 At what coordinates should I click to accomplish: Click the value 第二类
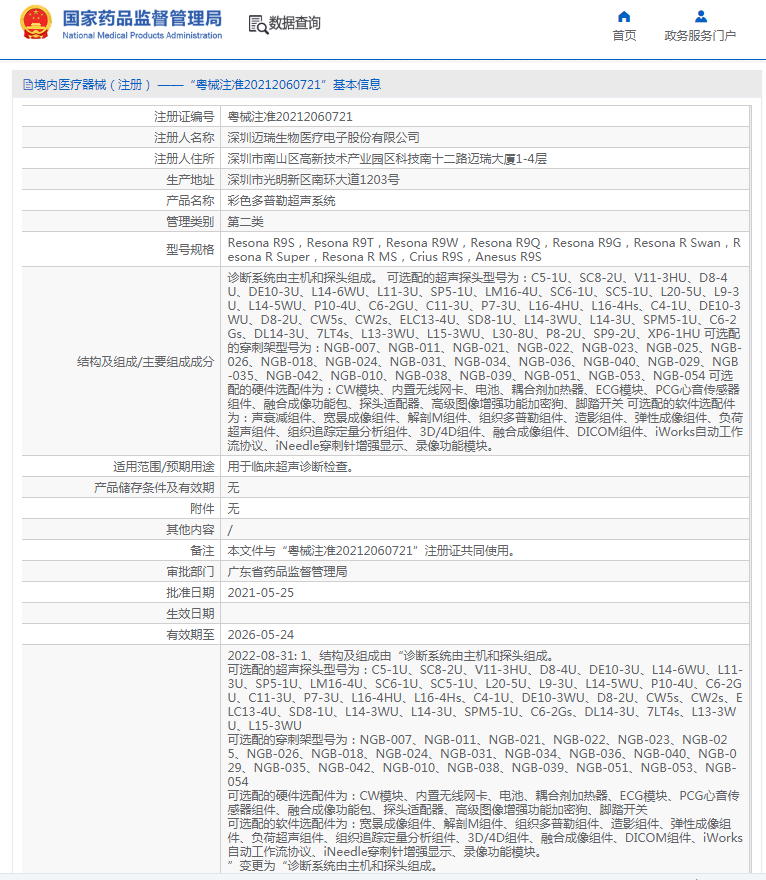pos(245,222)
